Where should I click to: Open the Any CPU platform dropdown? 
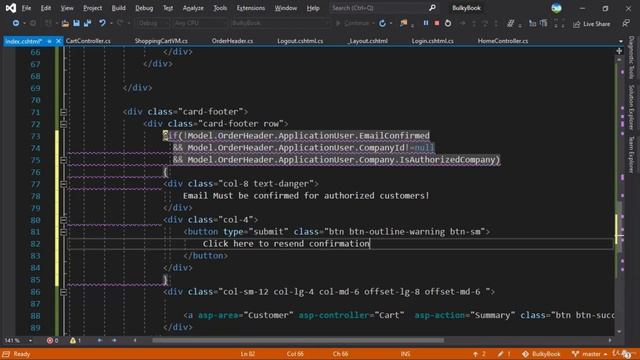(x=199, y=23)
